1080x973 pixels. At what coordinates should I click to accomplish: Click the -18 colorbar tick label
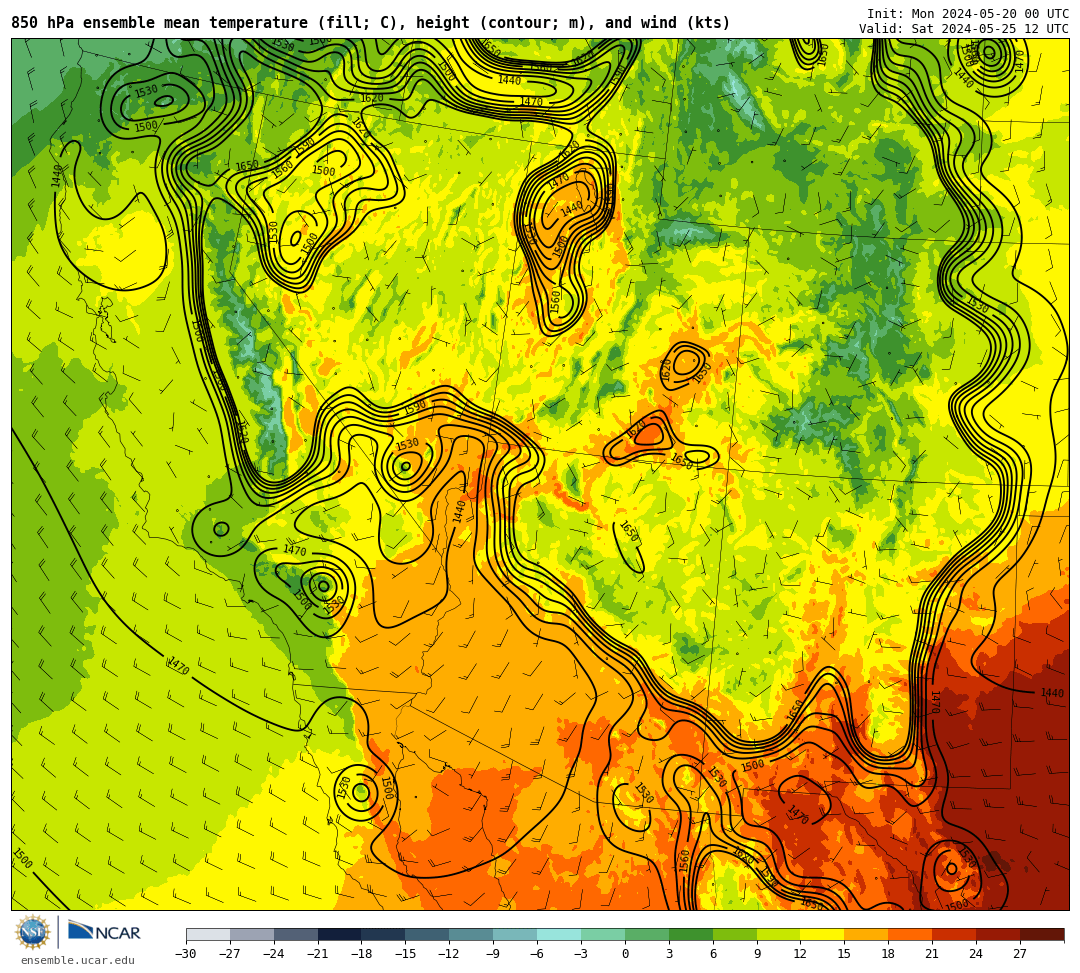pyautogui.click(x=362, y=954)
